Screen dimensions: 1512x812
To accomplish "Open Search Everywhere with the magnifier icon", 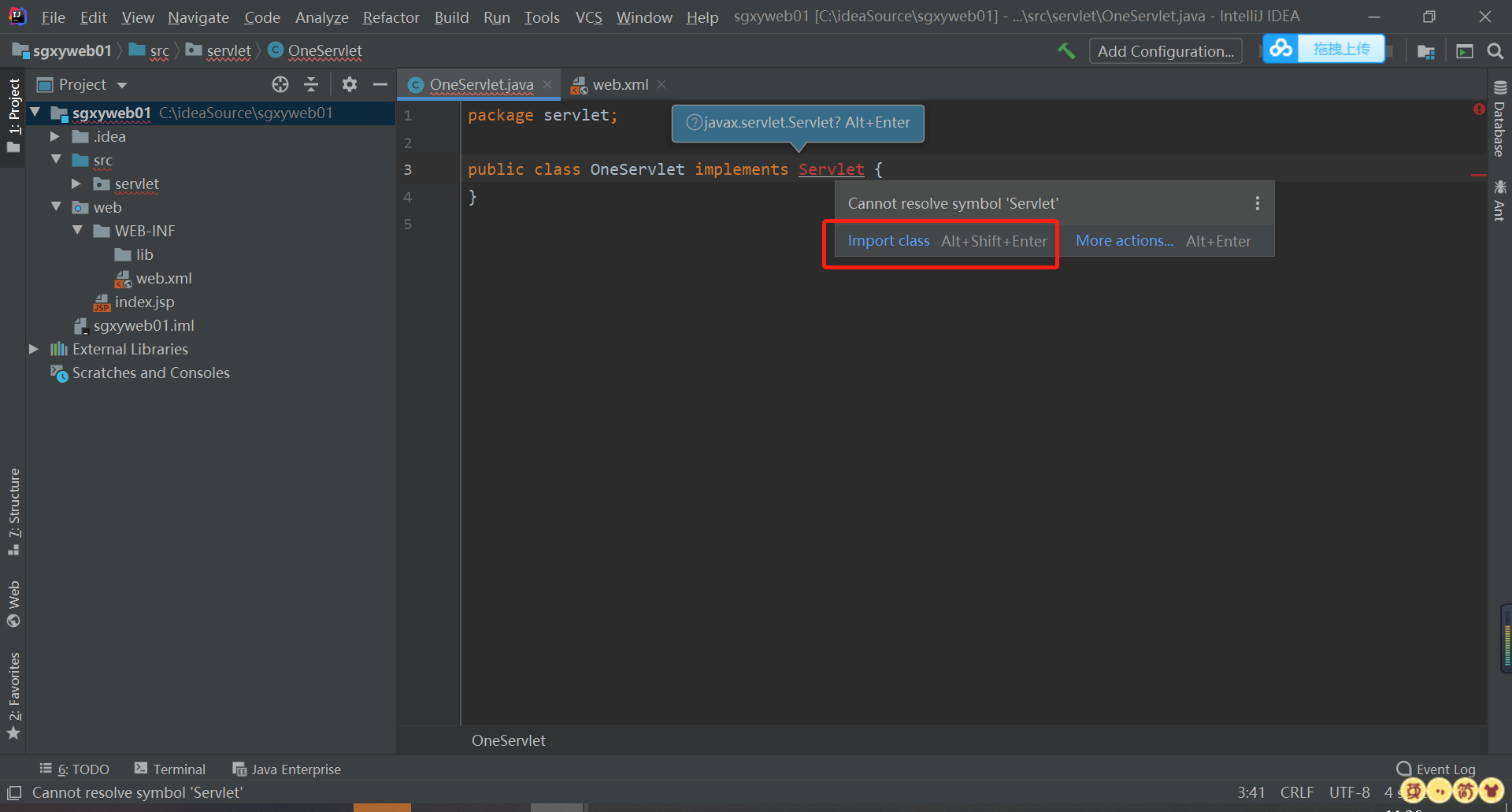I will [x=1495, y=50].
